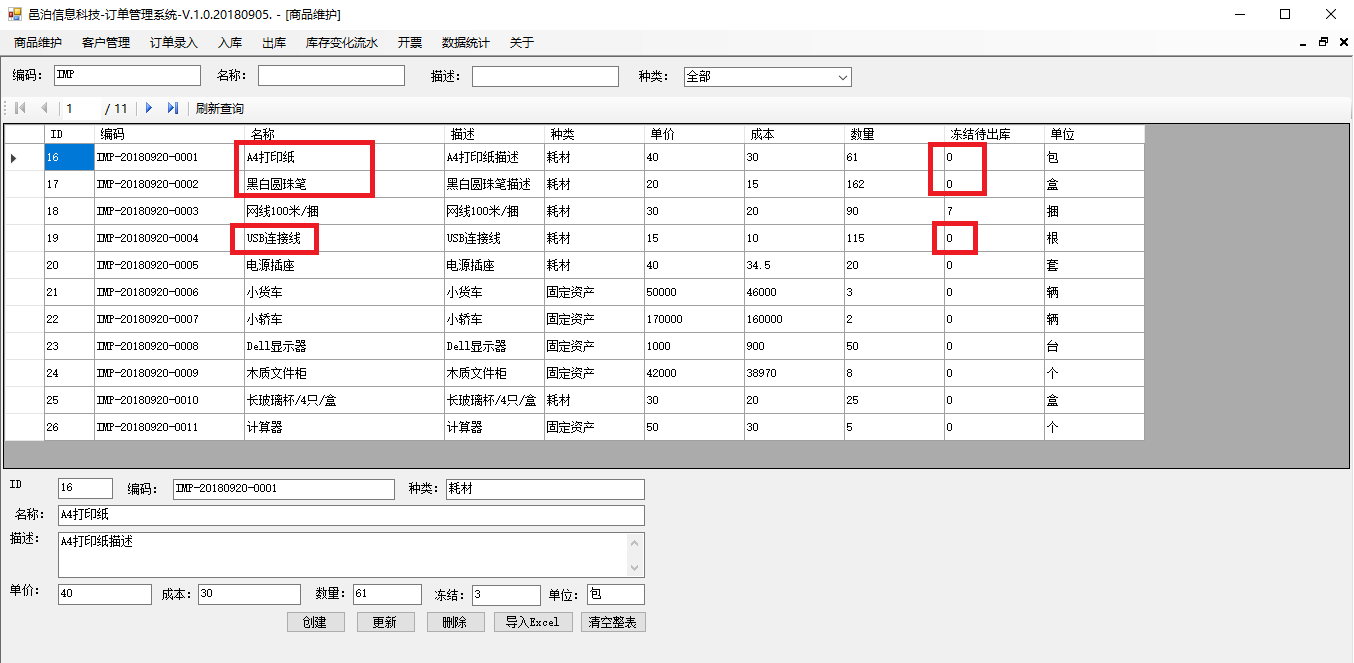Jump to the last page navigator icon
This screenshot has height=663, width=1354.
pos(173,108)
